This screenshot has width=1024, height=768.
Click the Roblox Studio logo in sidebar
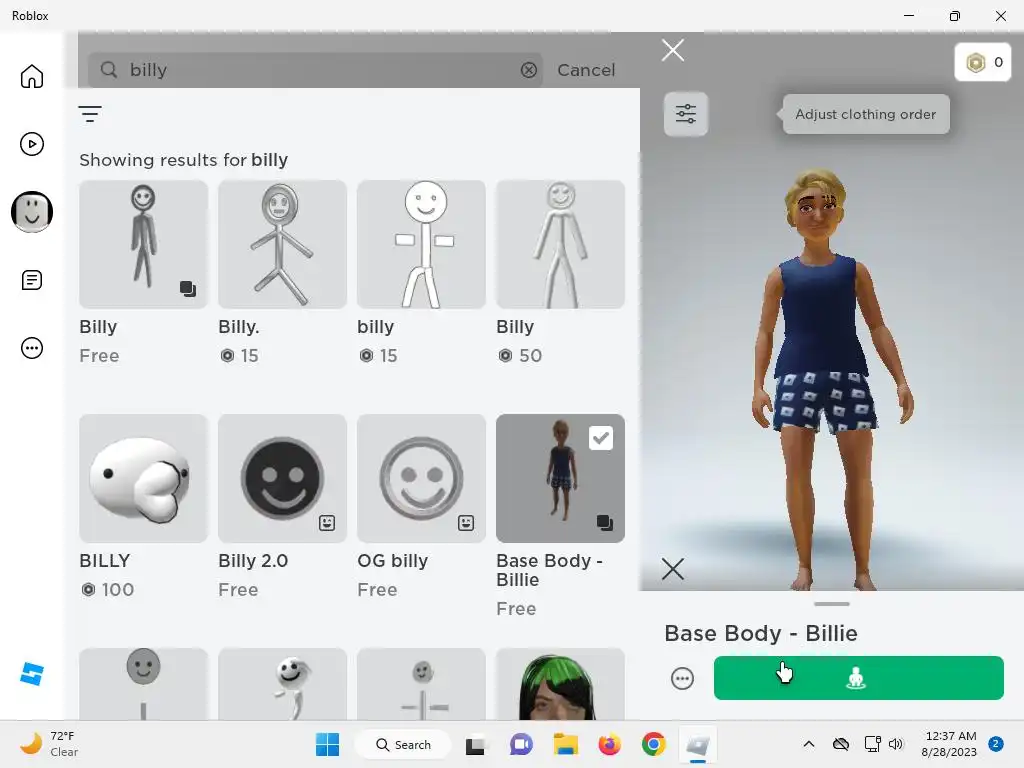31,674
